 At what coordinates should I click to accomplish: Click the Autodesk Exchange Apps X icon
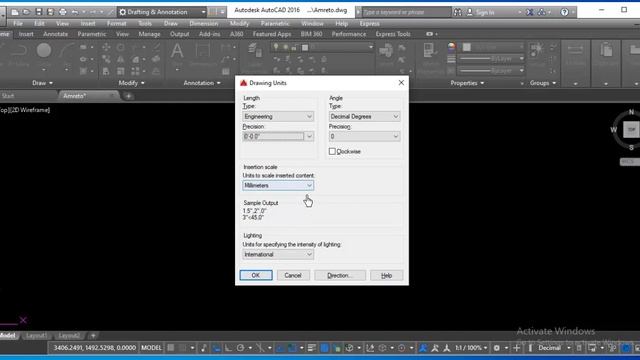[529, 12]
